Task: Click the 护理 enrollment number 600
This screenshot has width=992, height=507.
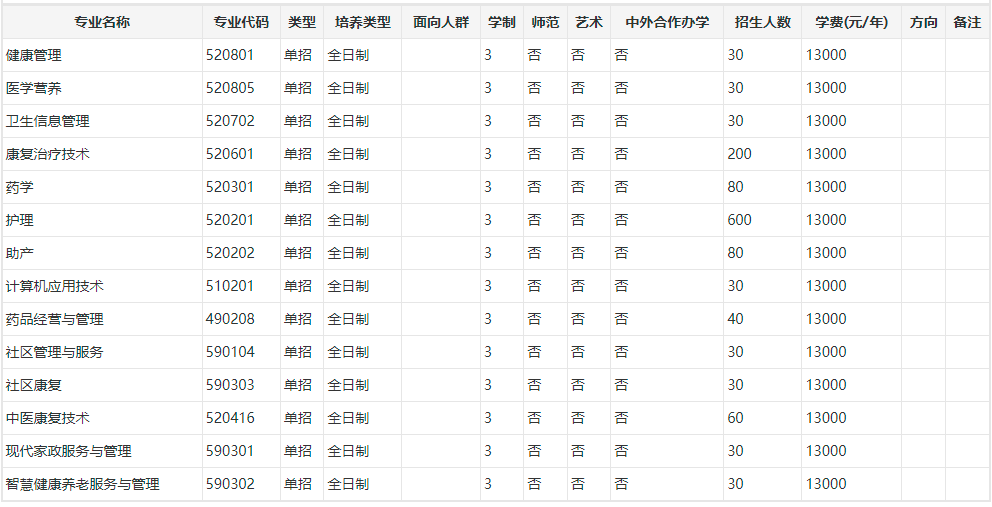Action: [x=739, y=220]
